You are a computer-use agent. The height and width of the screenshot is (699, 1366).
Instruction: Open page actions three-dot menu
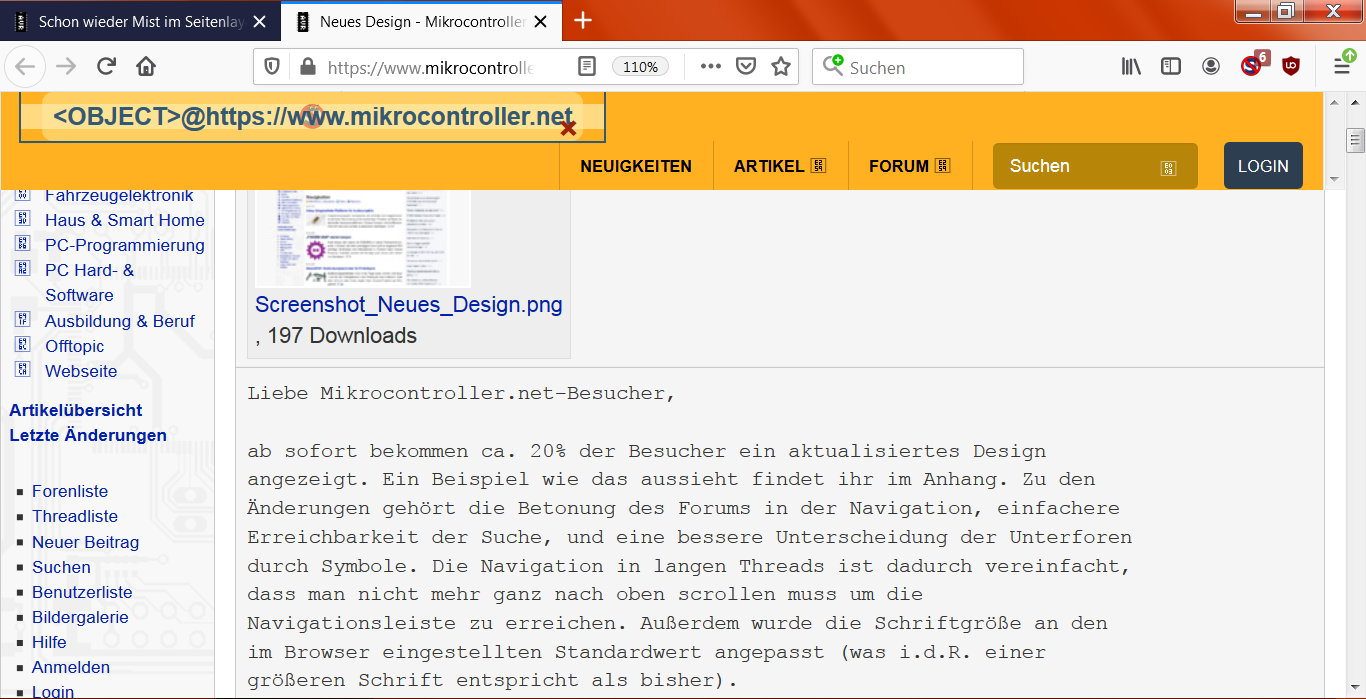[710, 67]
